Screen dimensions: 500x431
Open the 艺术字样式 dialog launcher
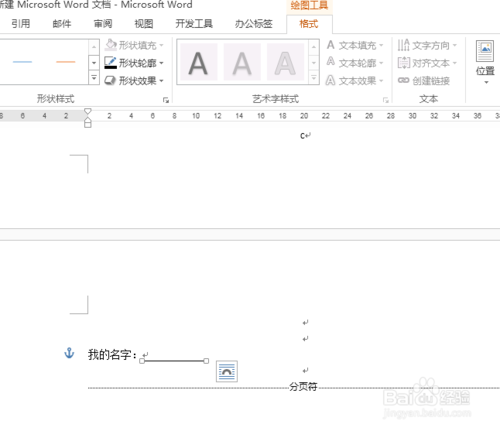386,100
